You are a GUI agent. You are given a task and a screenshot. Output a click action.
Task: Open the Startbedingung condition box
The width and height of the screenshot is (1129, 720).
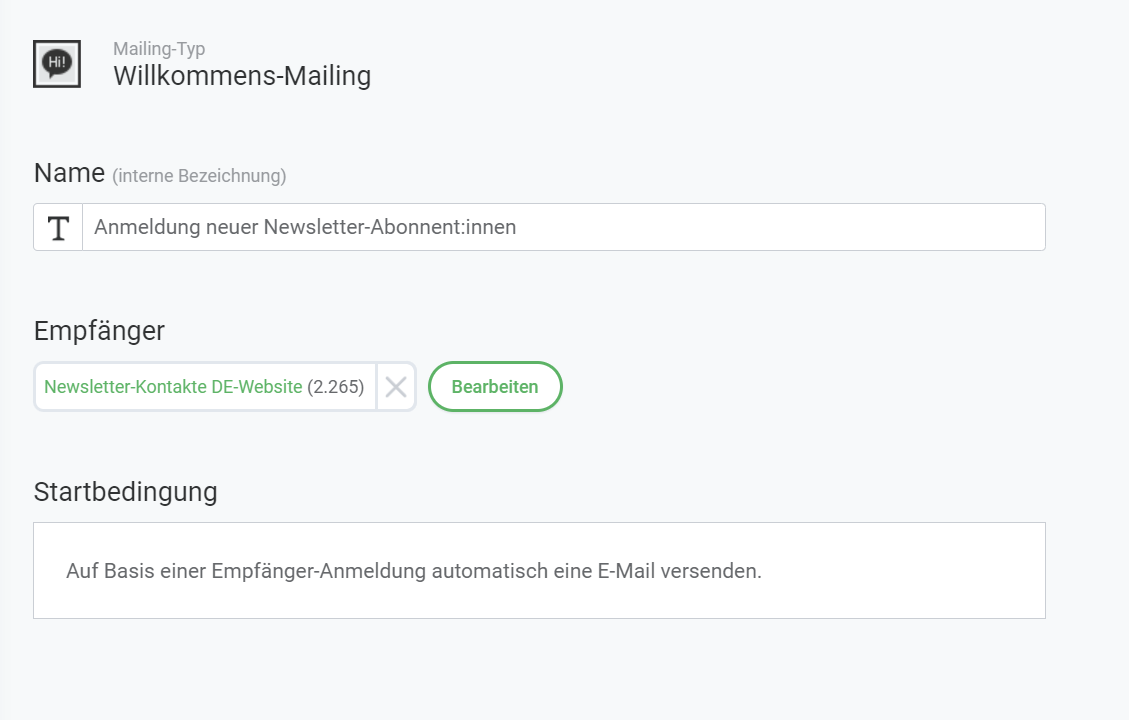point(540,570)
